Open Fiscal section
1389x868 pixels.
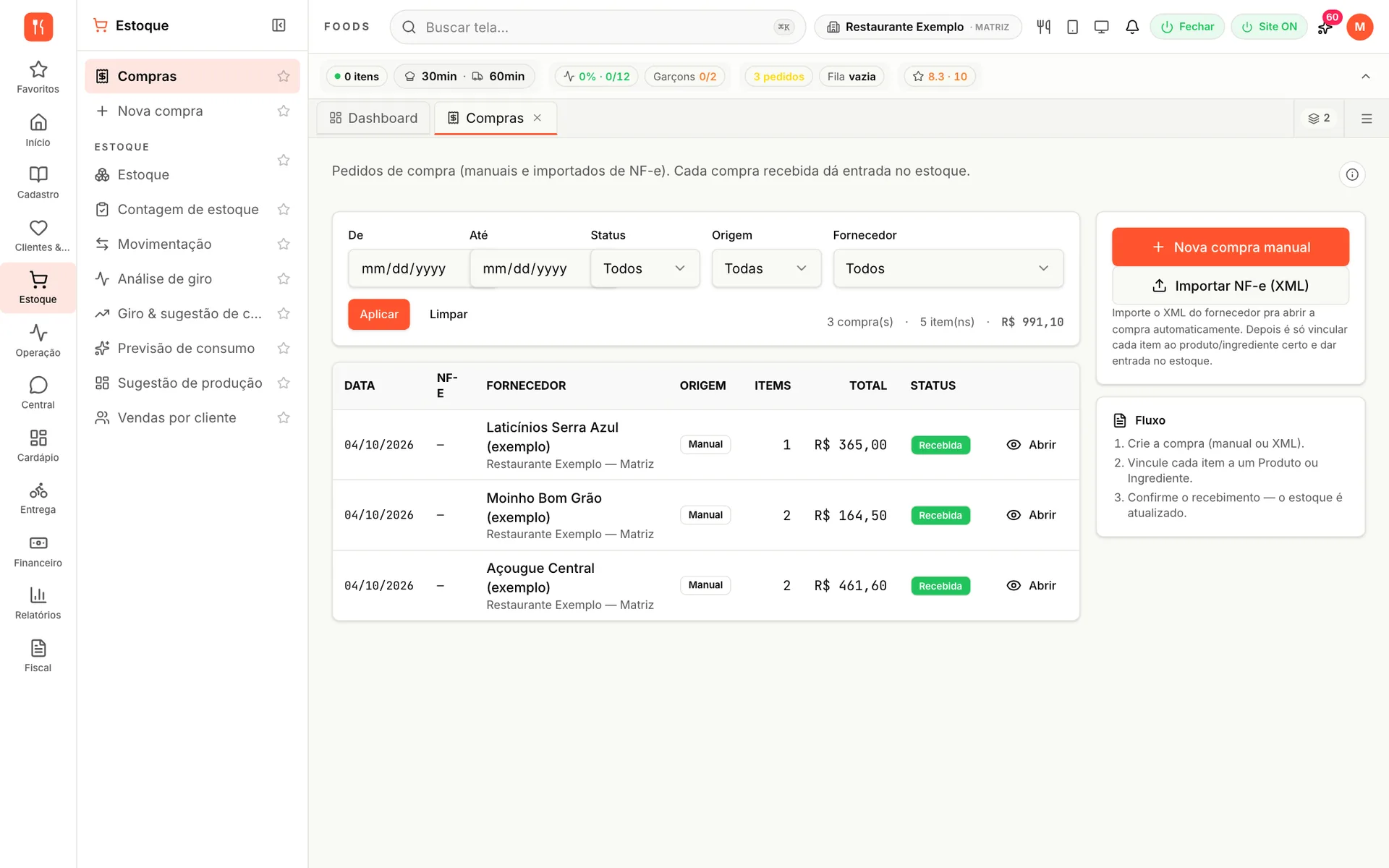pos(38,656)
